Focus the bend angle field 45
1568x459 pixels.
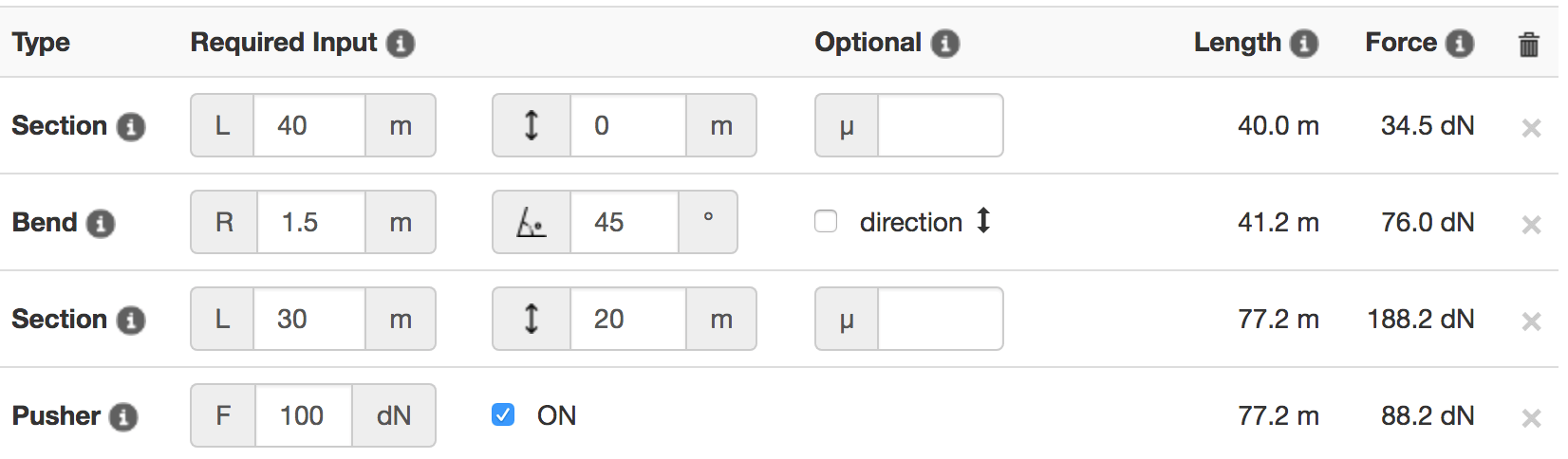point(625,222)
